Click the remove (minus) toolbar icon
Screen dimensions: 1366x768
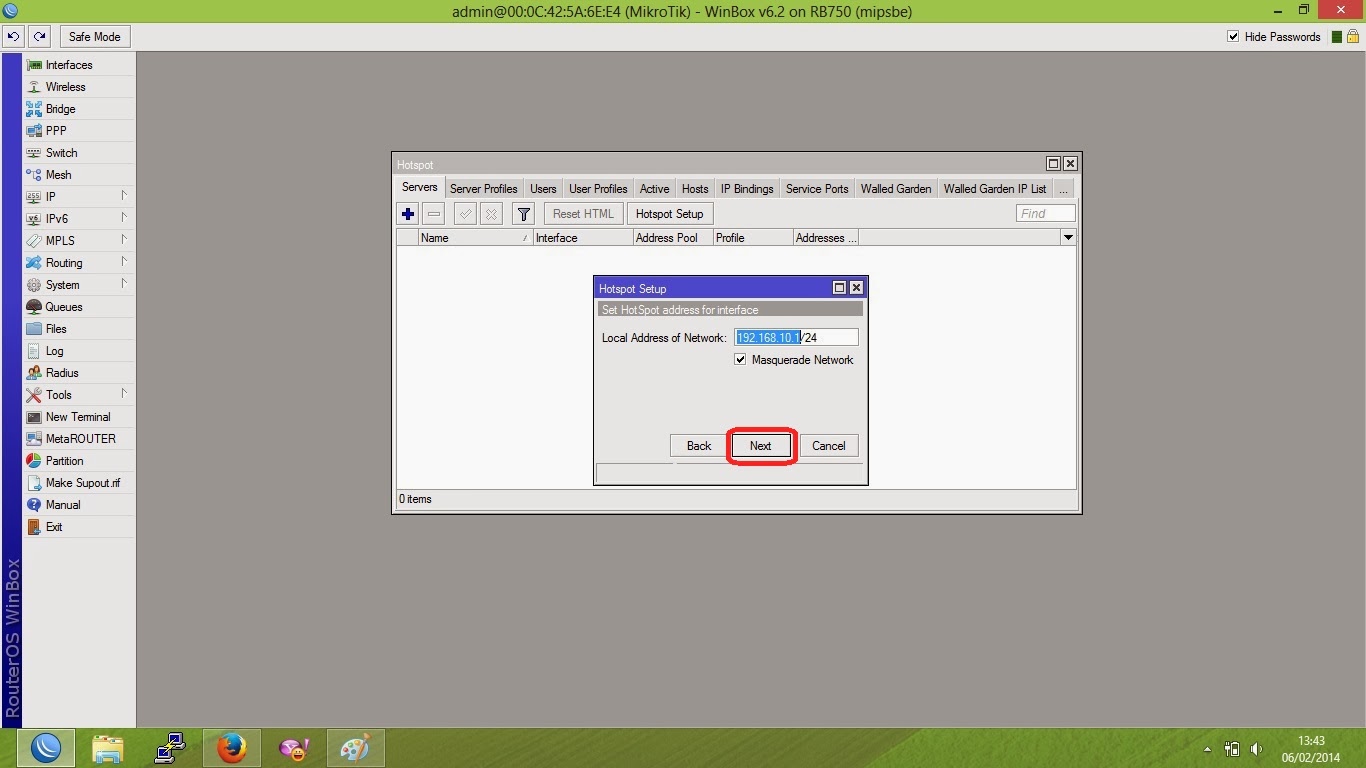pyautogui.click(x=434, y=214)
